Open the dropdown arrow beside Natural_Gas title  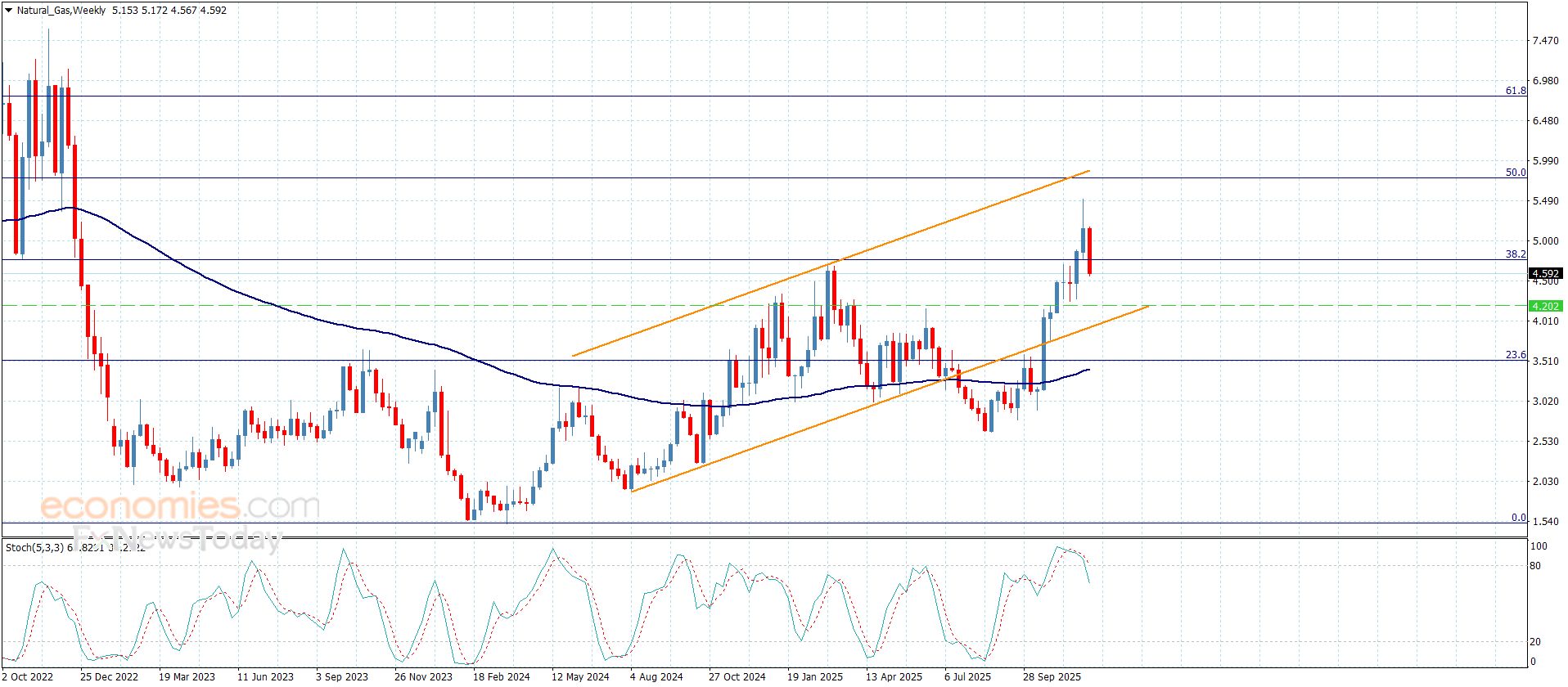(x=8, y=11)
